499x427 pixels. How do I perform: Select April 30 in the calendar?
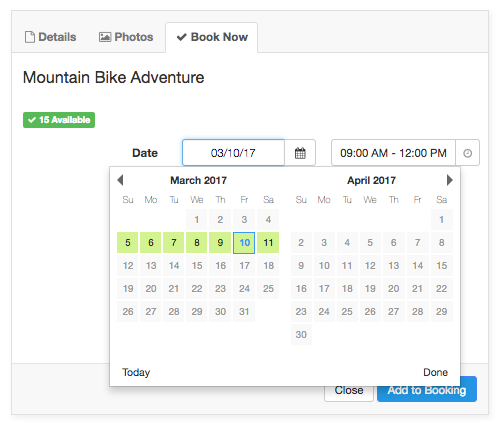[301, 334]
